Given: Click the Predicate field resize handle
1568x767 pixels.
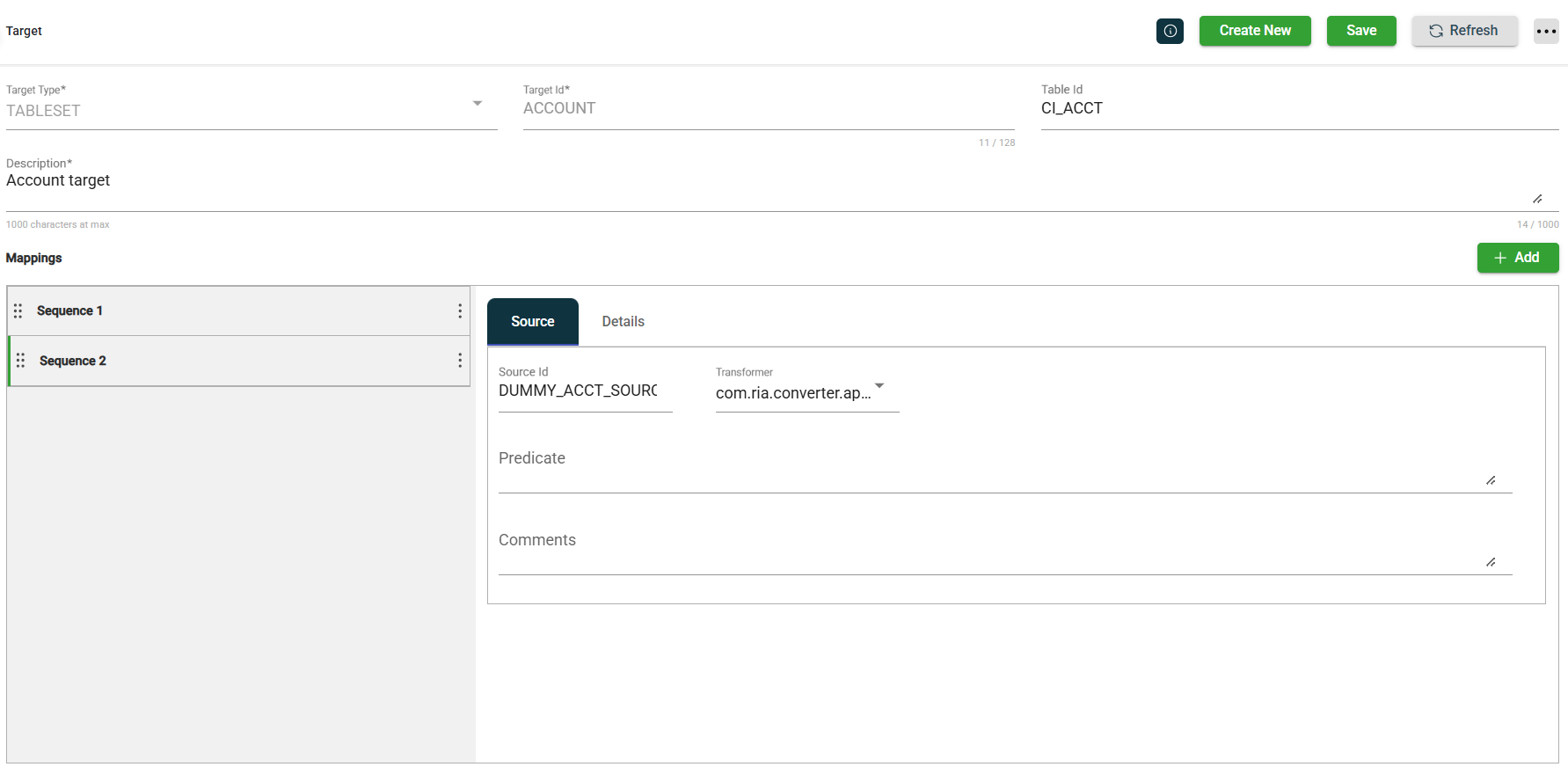Looking at the screenshot, I should coord(1491,480).
